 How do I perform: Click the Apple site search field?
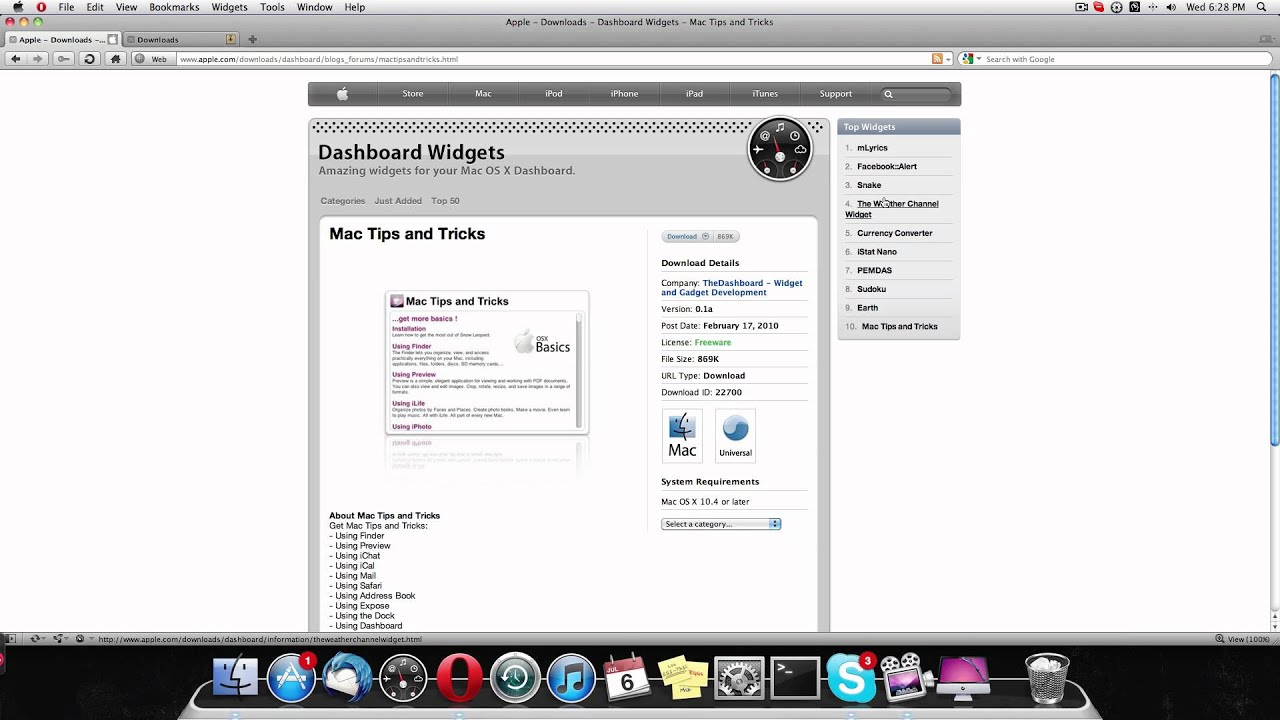[x=917, y=94]
